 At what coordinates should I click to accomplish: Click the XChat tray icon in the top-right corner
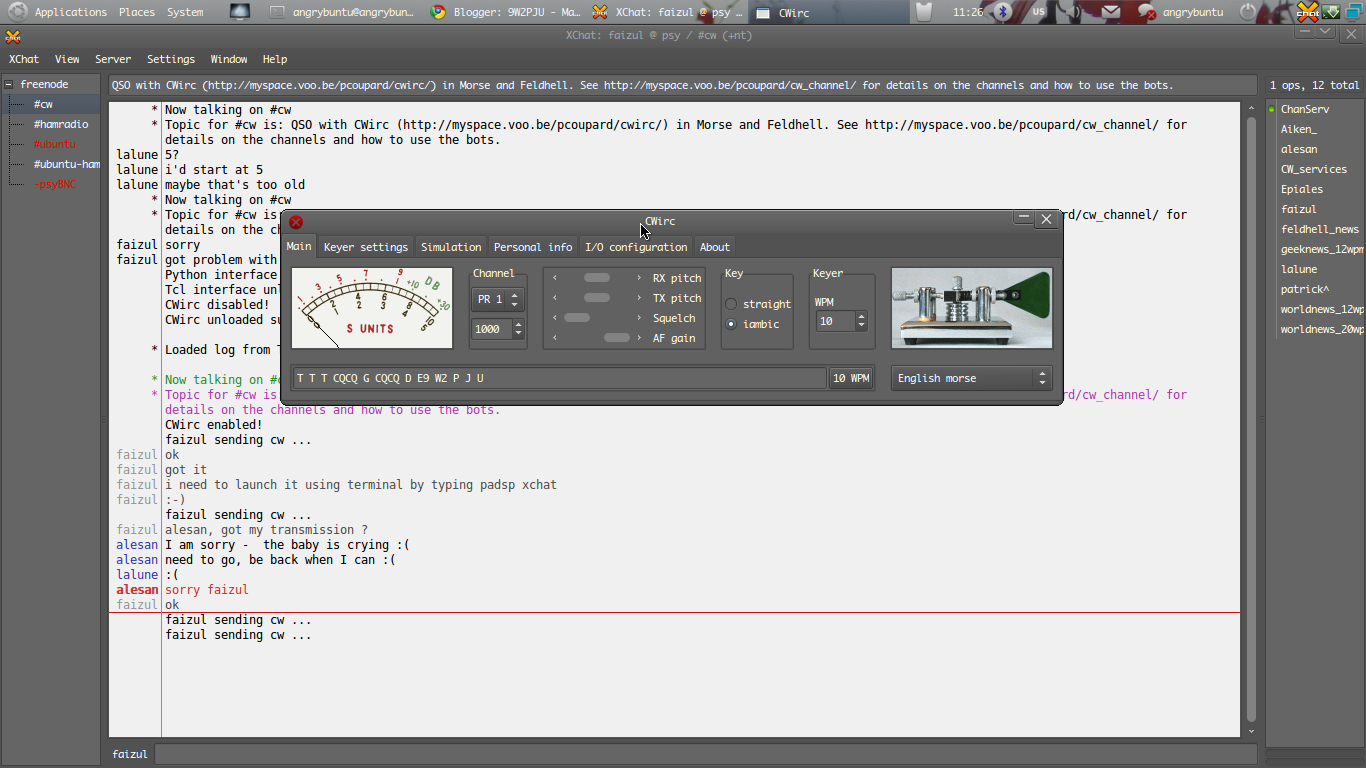coord(1308,12)
